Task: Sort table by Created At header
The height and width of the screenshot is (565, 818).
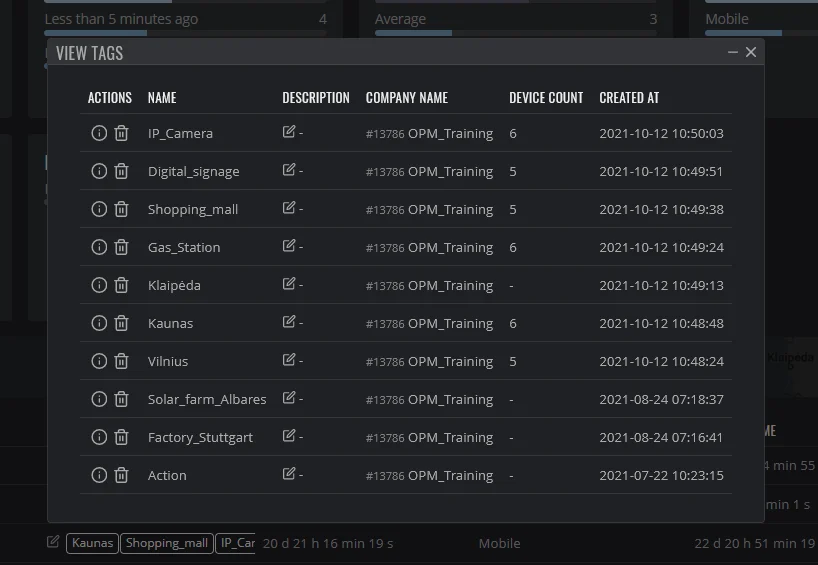Action: coord(629,98)
